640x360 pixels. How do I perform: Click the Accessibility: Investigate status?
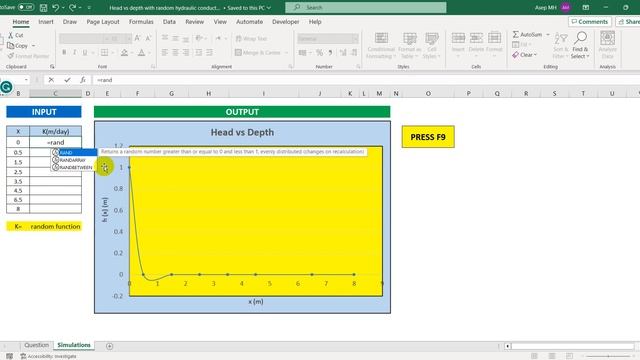coord(48,356)
